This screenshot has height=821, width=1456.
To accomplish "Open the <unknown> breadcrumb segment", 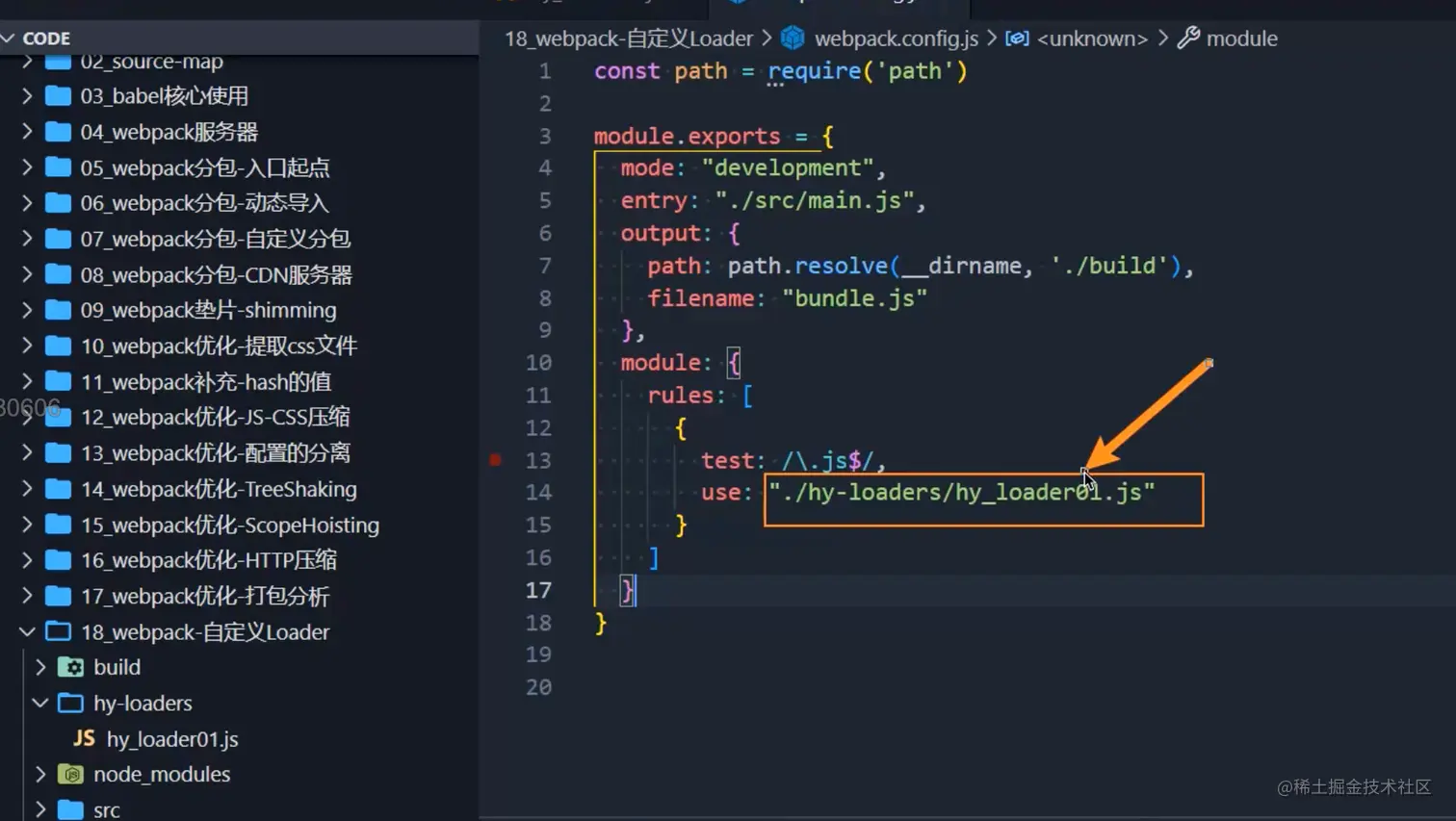I will point(1092,38).
